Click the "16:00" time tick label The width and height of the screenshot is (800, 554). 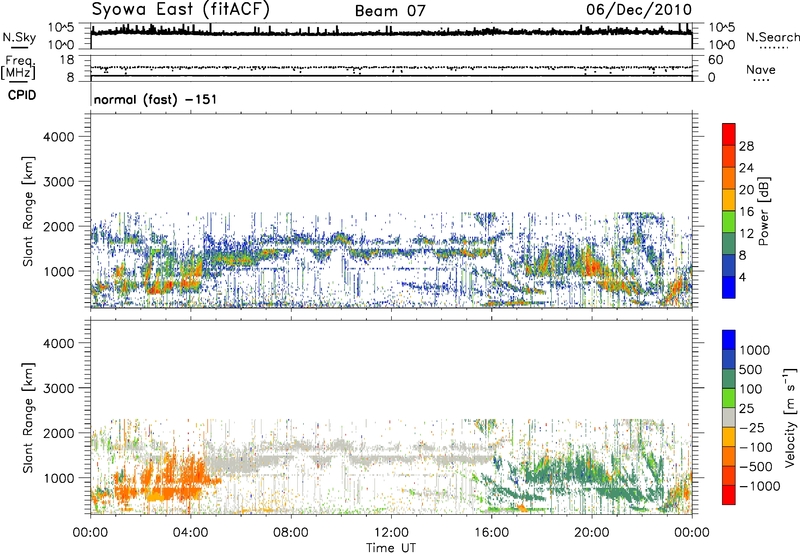[x=491, y=533]
